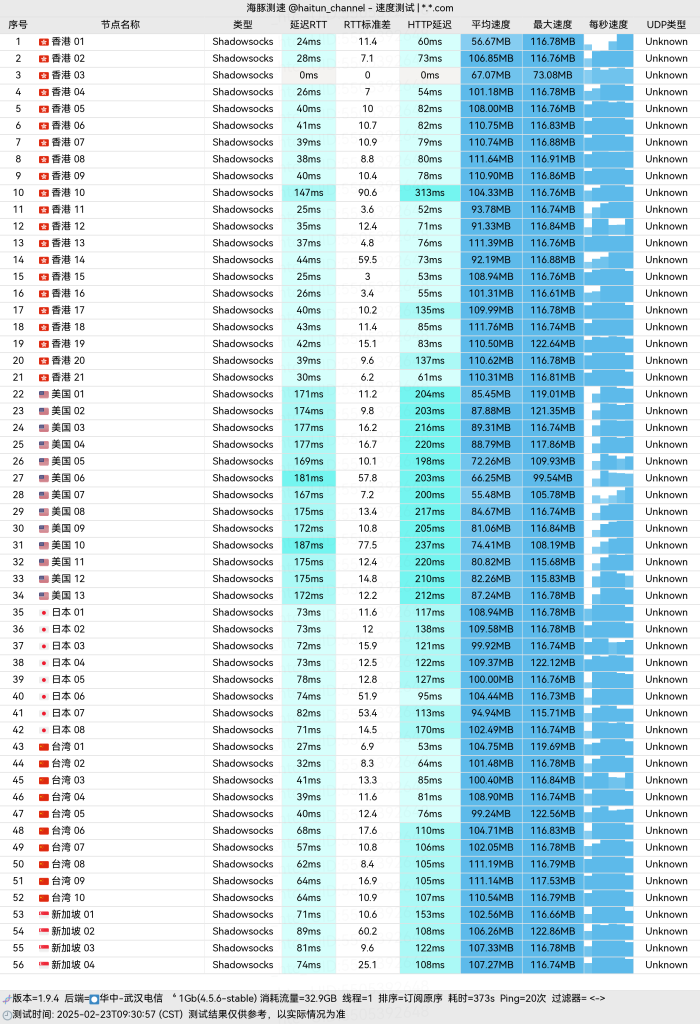700x1024 pixels.
Task: Select the per-second speed chart for 香港 12
Action: click(x=609, y=227)
